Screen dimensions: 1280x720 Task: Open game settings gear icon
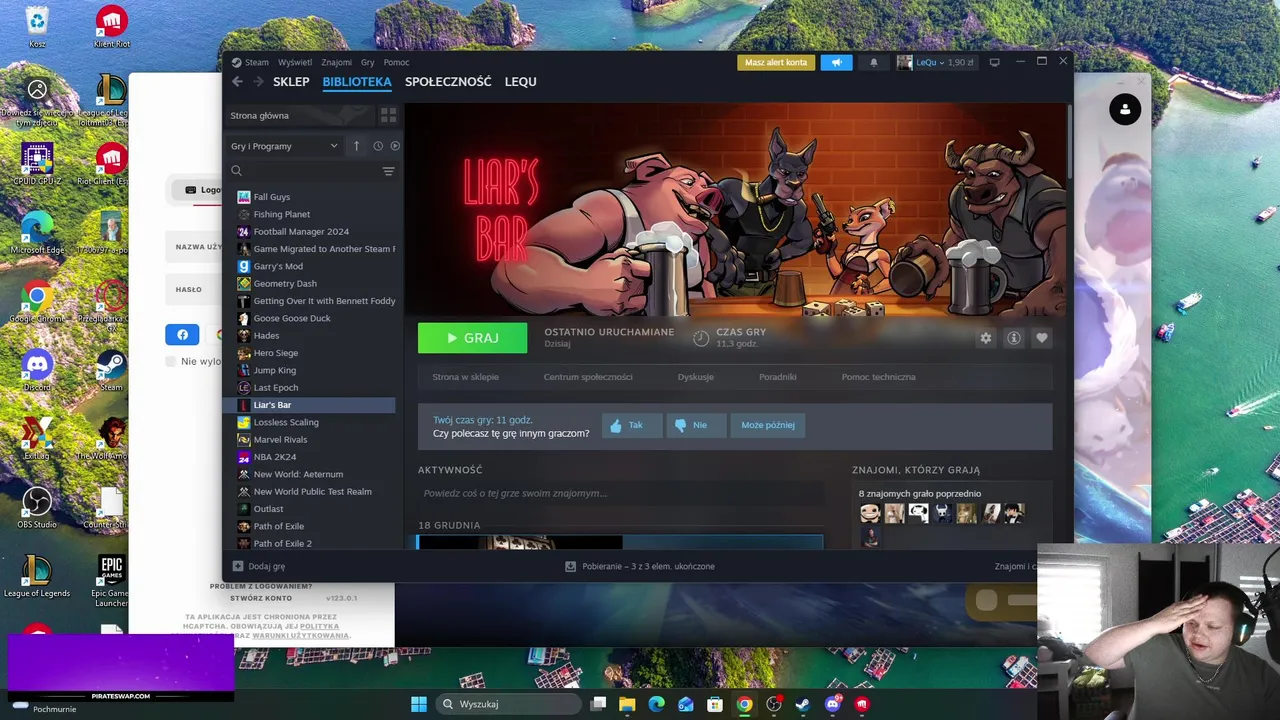pyautogui.click(x=986, y=338)
